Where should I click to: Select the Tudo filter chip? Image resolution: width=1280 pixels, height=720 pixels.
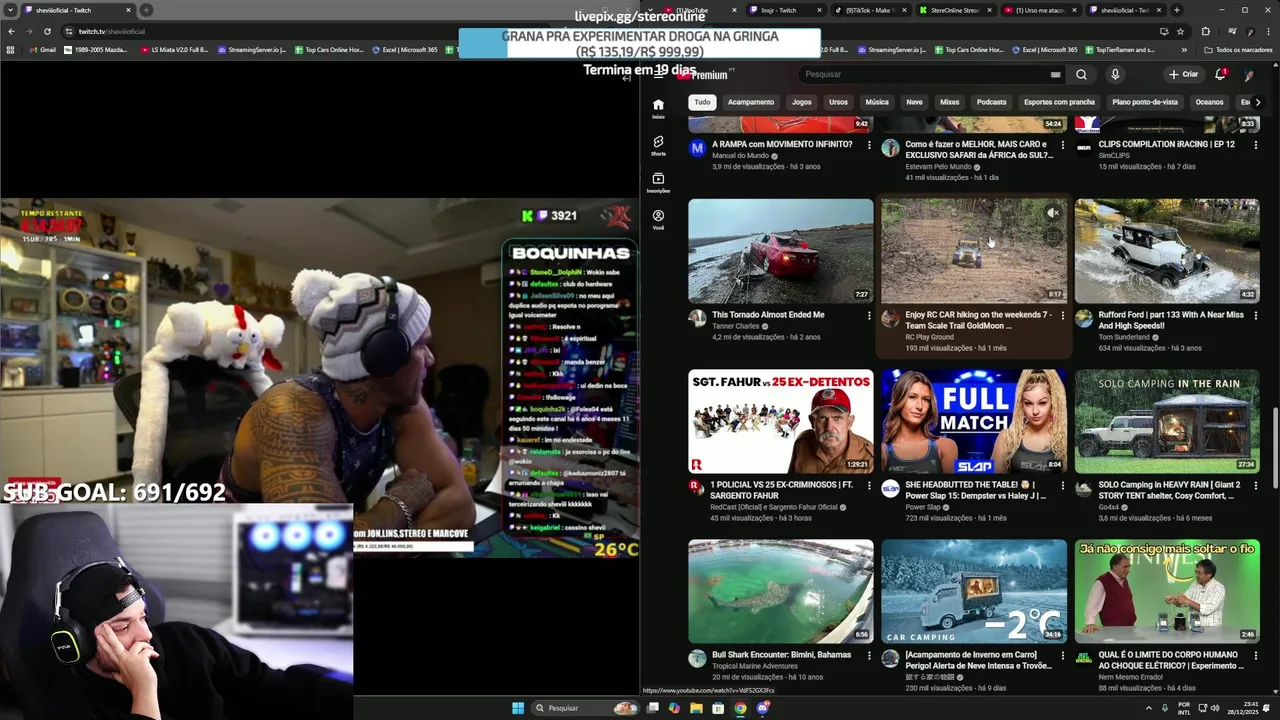pos(702,102)
